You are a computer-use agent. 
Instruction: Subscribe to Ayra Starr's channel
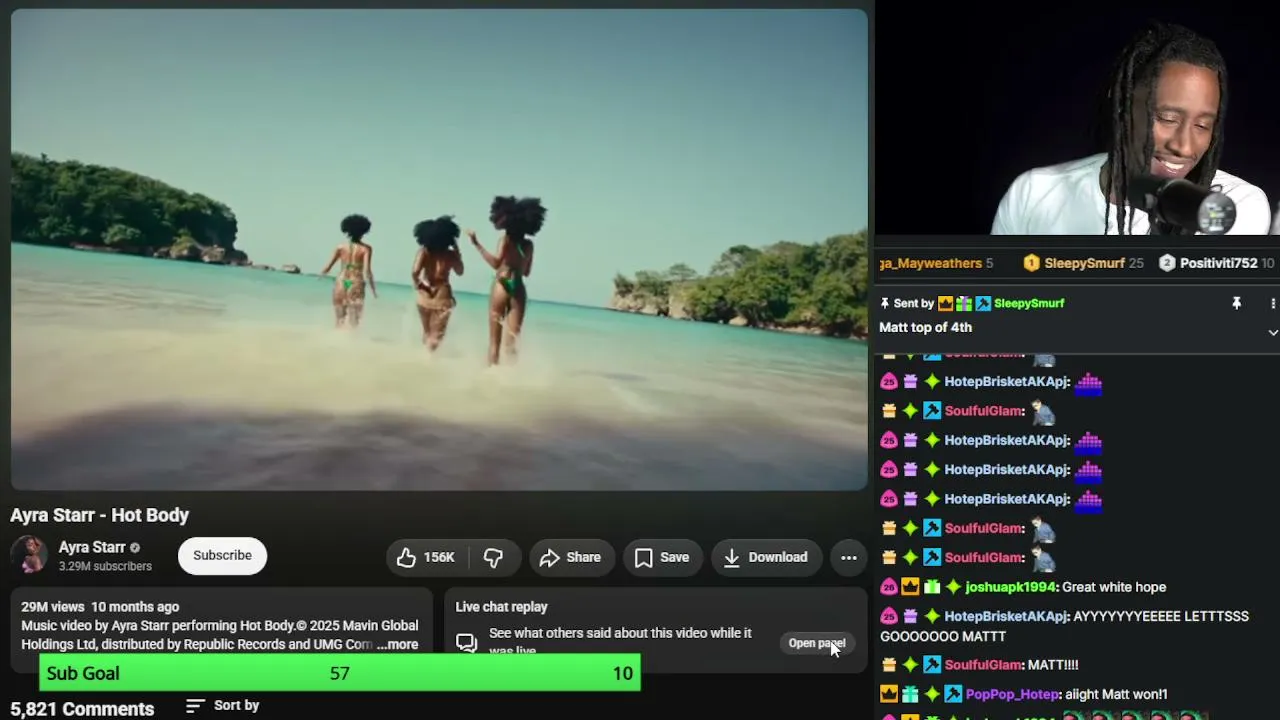[x=222, y=556]
